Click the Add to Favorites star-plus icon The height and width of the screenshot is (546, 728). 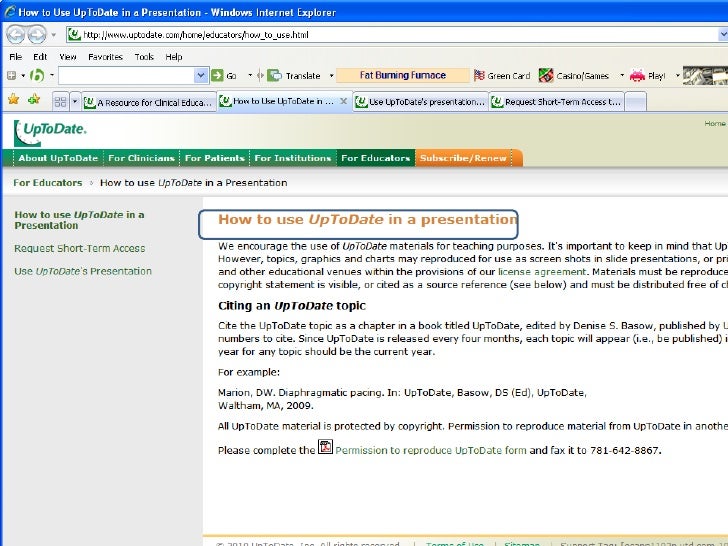coord(34,99)
